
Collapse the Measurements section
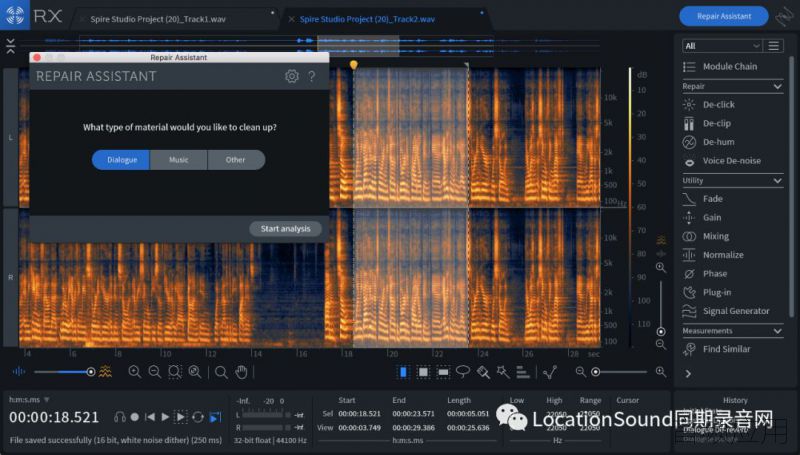click(778, 331)
